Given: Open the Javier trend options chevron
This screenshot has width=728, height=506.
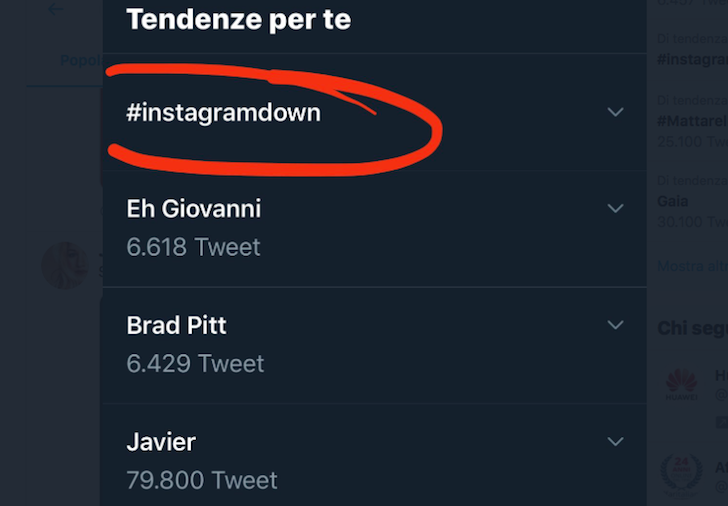Looking at the screenshot, I should click(615, 441).
